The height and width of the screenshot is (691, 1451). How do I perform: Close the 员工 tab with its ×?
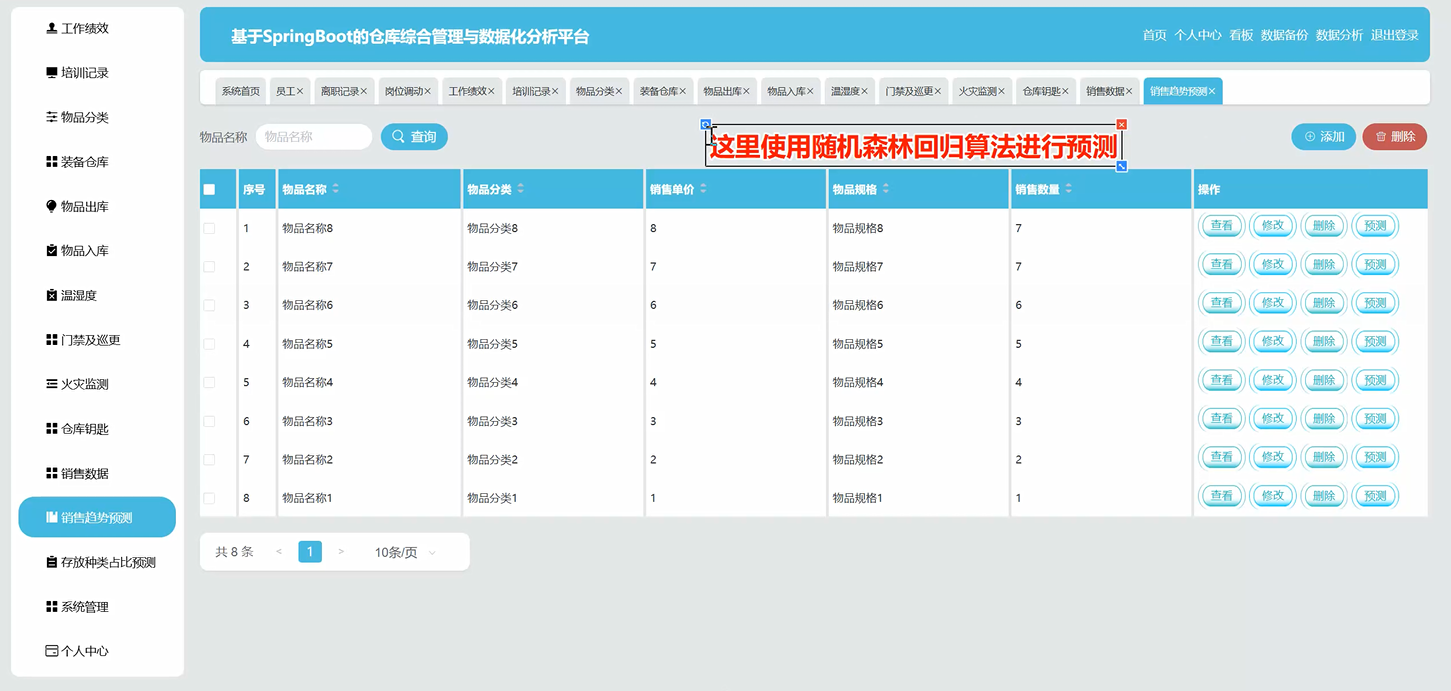click(x=300, y=91)
